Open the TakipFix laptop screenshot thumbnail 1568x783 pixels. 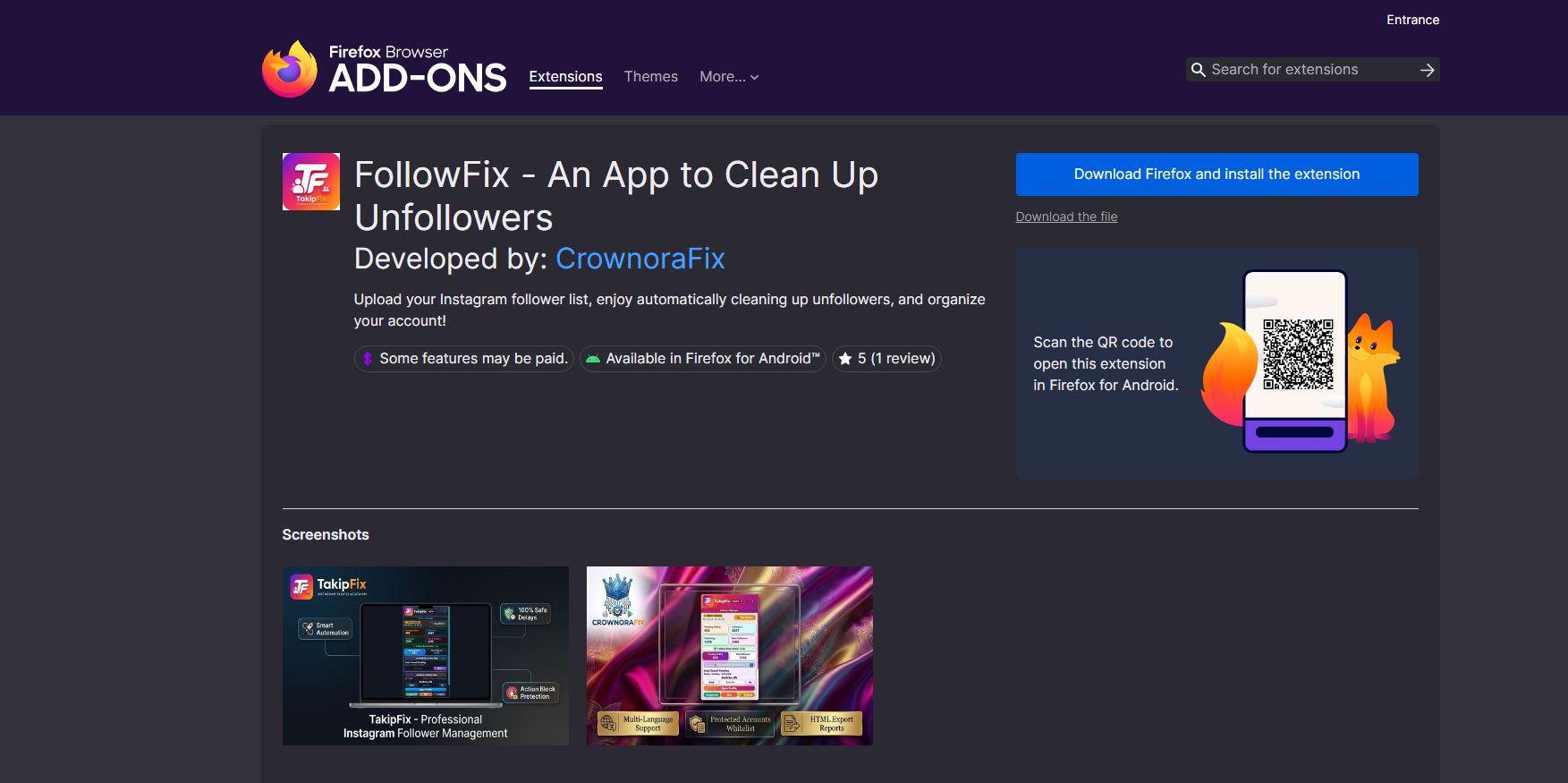coord(426,656)
